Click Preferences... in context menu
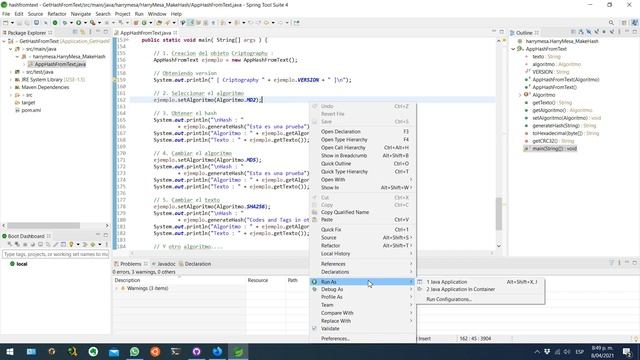 (336, 338)
